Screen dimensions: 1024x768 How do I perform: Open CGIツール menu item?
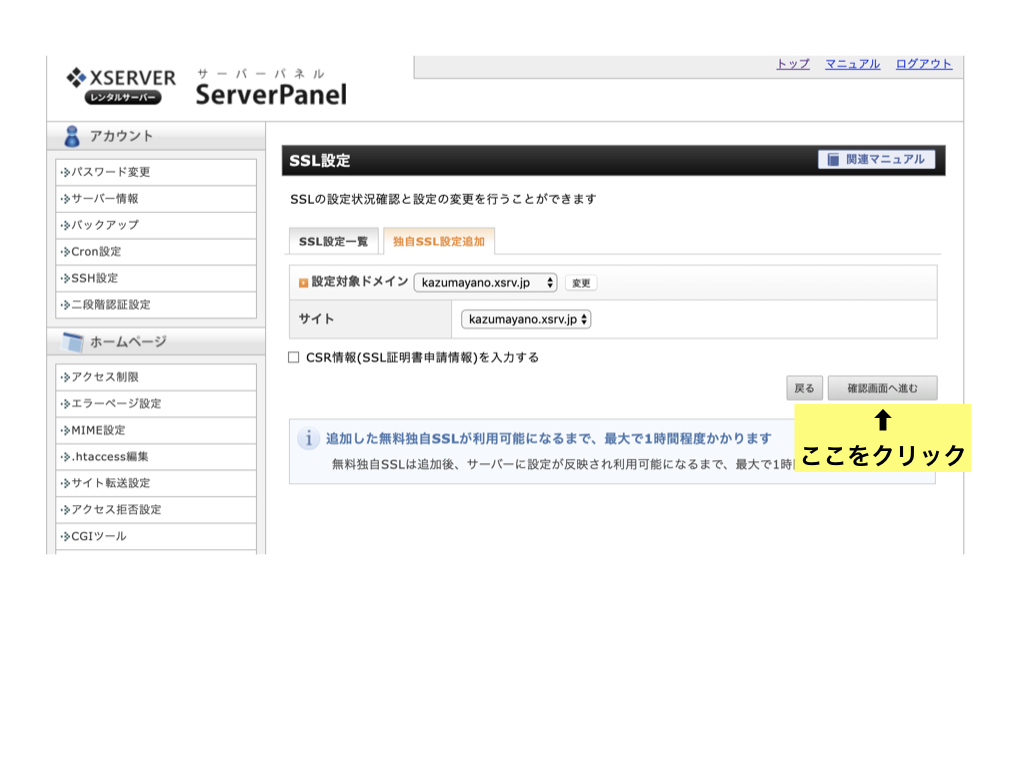(x=156, y=536)
